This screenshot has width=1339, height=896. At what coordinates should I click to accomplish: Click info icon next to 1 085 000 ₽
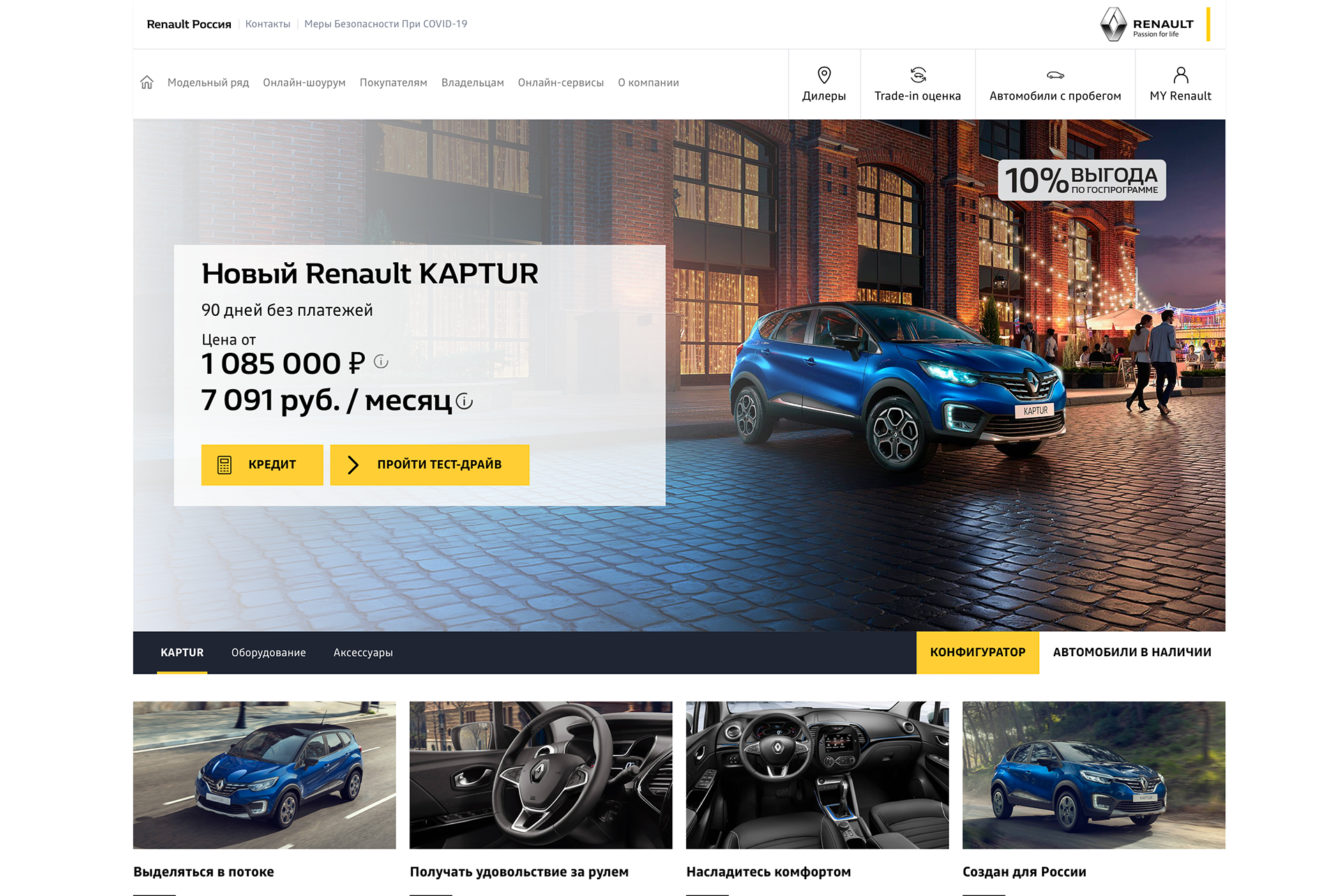(381, 361)
